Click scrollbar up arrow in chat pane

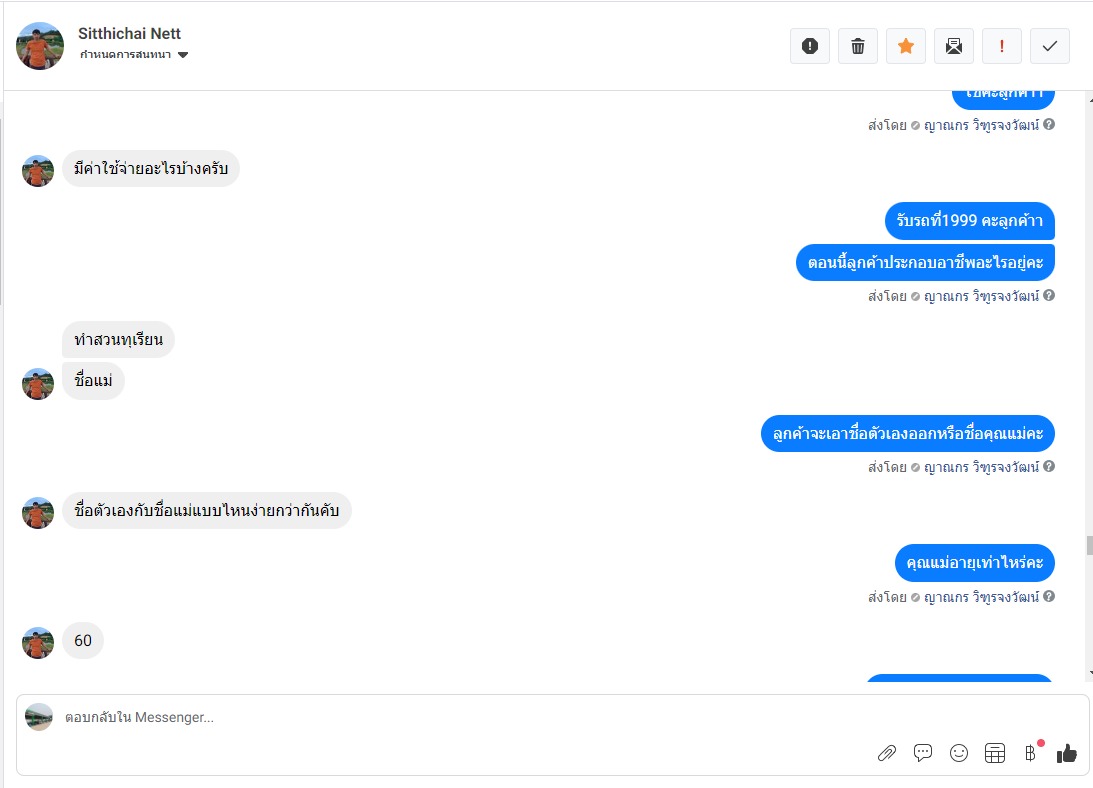pyautogui.click(x=1090, y=100)
